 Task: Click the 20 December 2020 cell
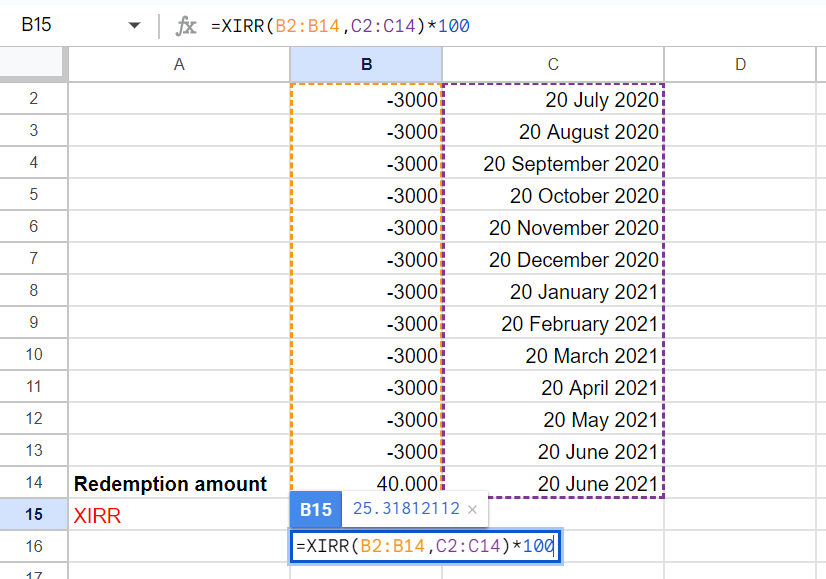[553, 260]
